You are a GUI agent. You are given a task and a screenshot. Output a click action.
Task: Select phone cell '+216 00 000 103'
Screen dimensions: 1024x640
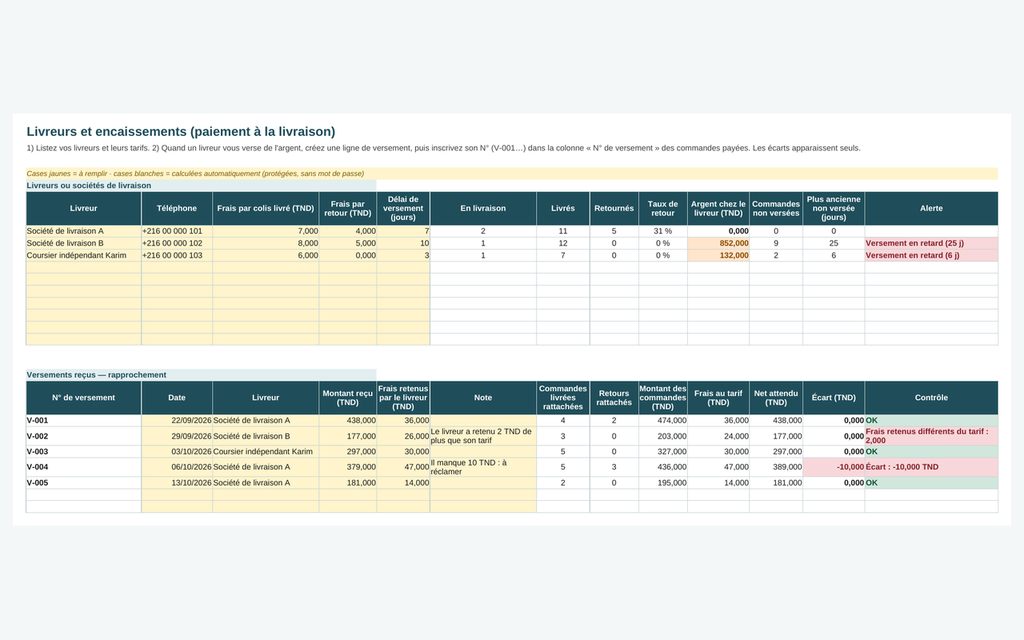(177, 255)
